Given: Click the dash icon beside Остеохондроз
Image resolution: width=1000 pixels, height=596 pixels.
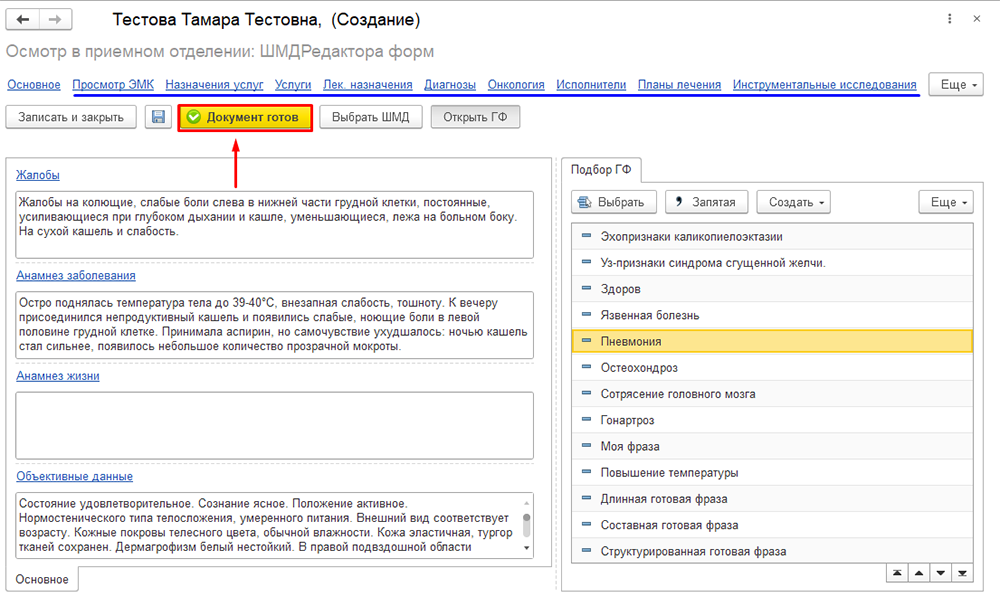Looking at the screenshot, I should tap(586, 367).
